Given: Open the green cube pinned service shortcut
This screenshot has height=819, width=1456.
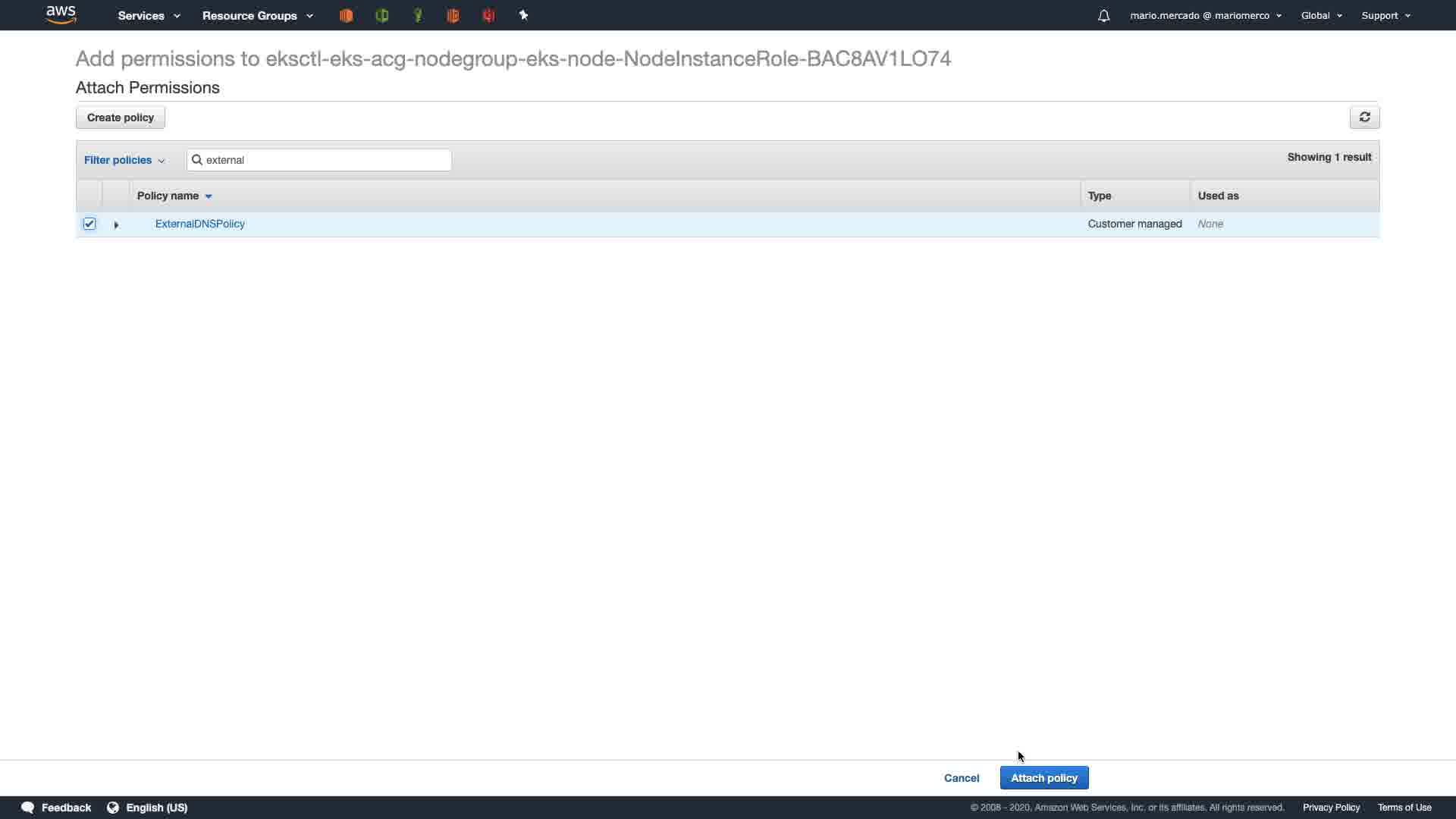Looking at the screenshot, I should [381, 15].
